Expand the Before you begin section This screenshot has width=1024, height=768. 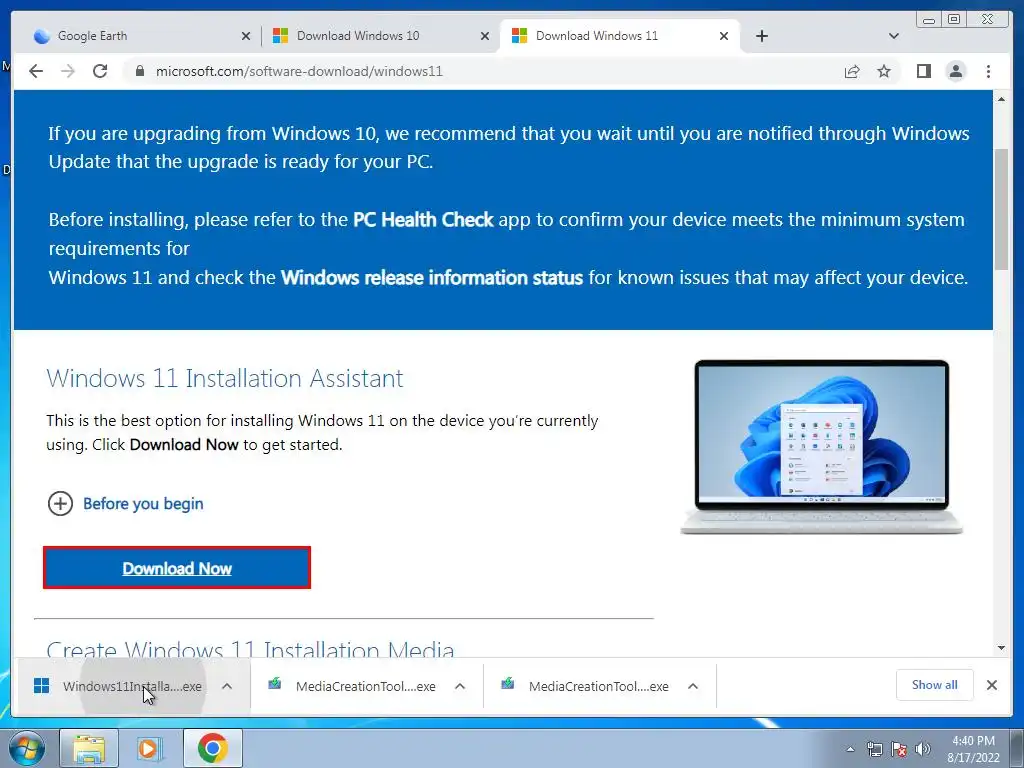(60, 504)
